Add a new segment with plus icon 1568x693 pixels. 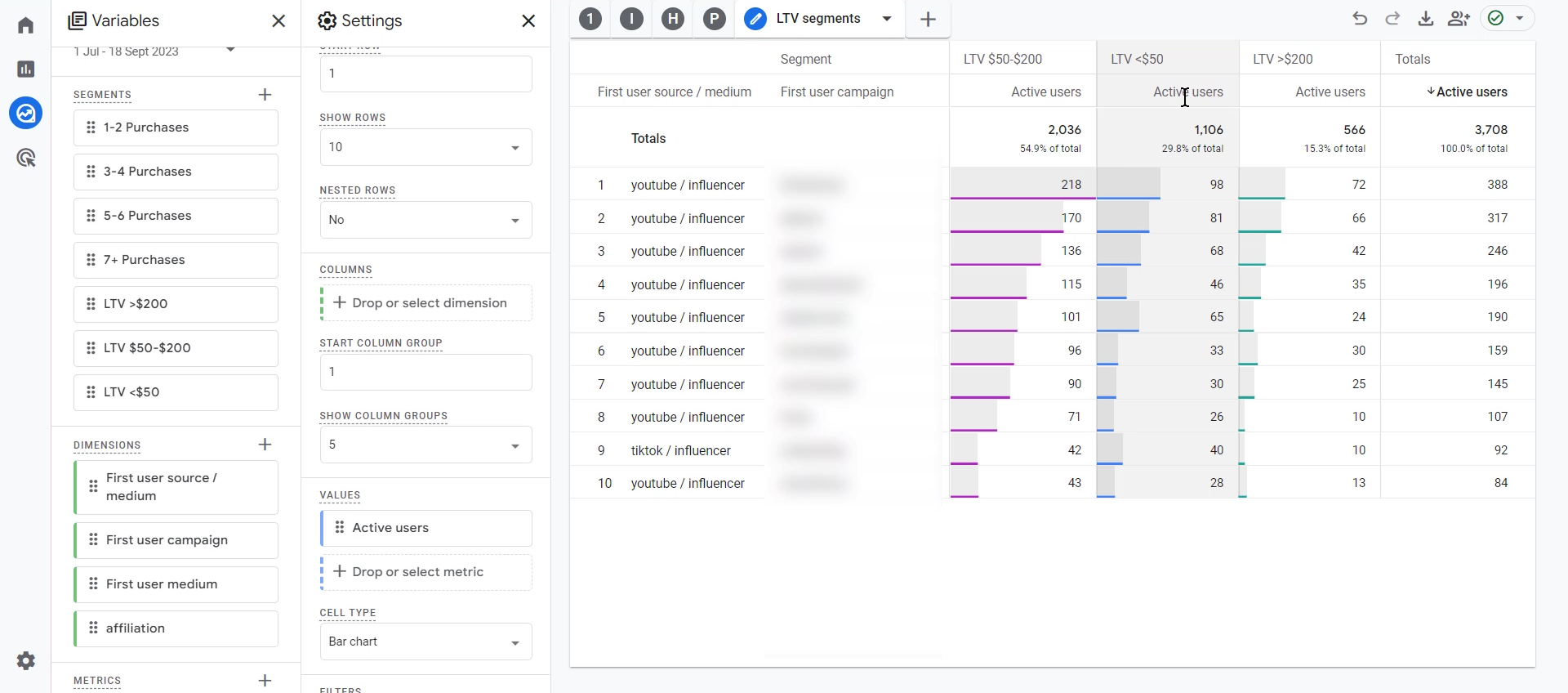coord(265,95)
